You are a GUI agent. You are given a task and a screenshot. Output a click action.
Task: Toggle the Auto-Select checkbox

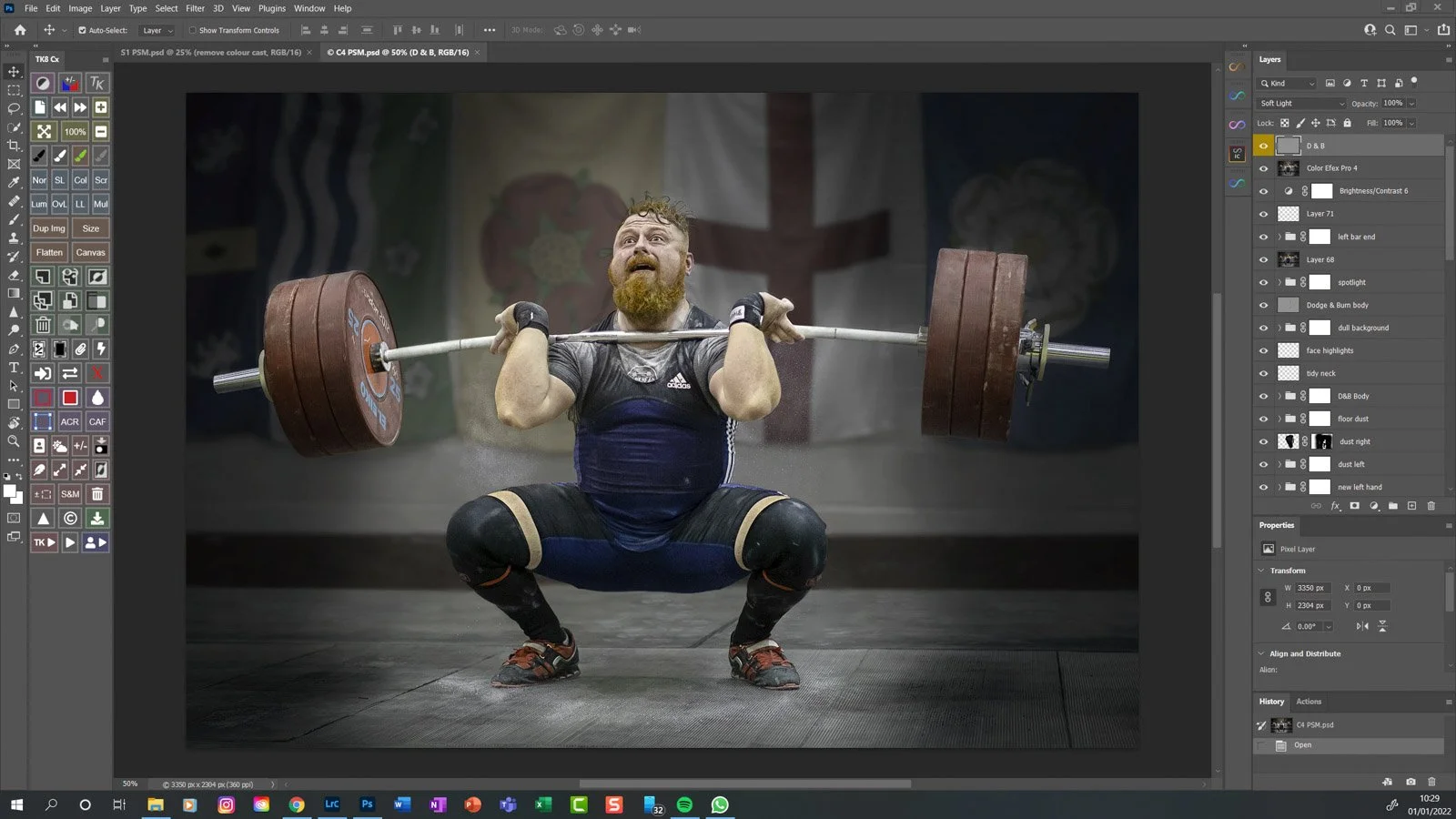click(x=82, y=30)
